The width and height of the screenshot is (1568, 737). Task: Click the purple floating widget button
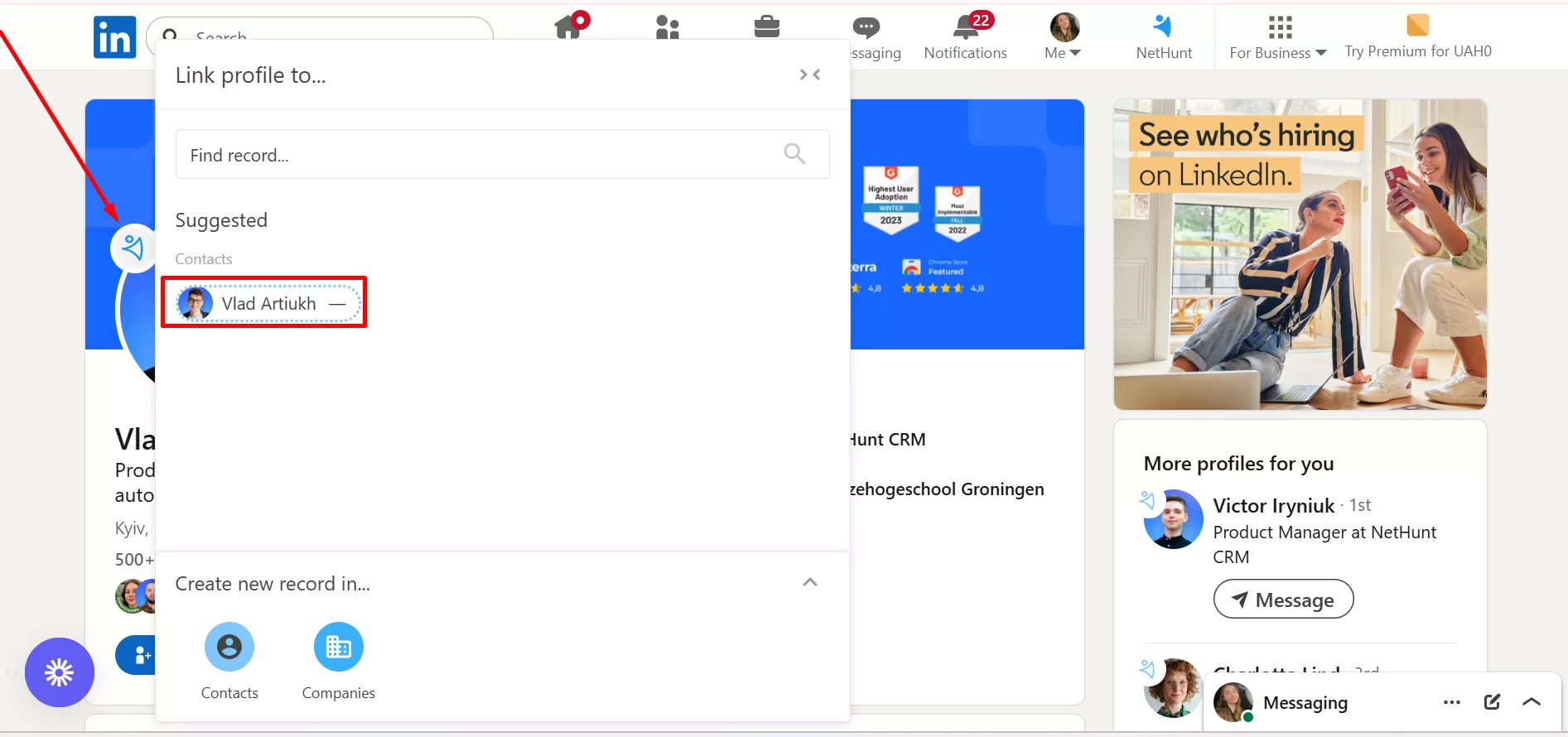[x=60, y=672]
